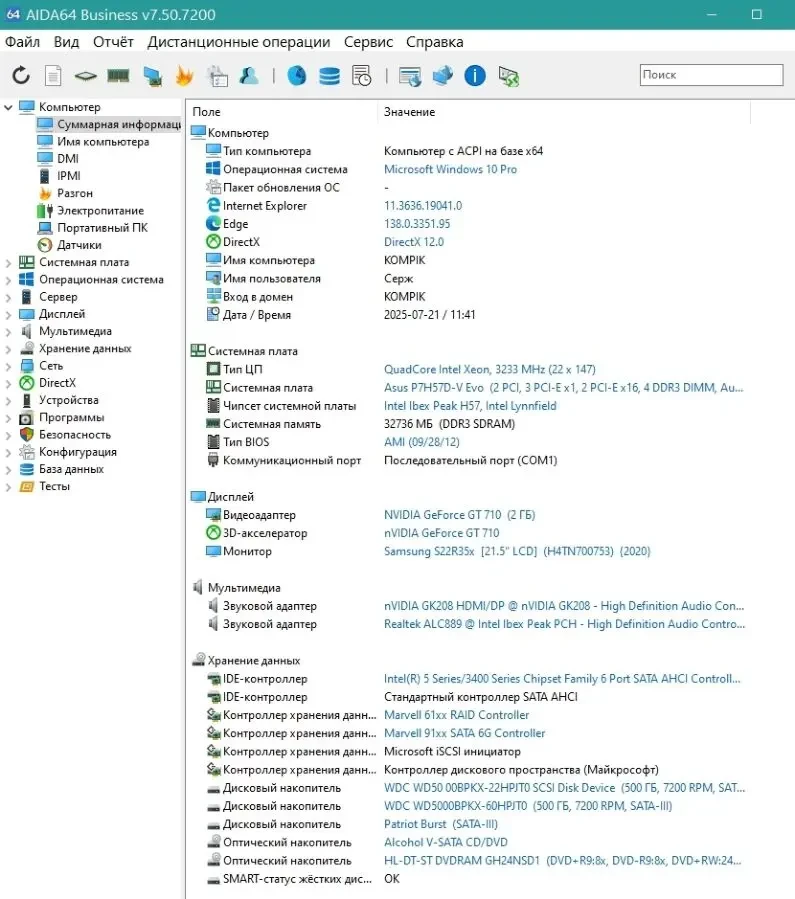Click the user silhouette toolbar icon
The width and height of the screenshot is (795, 899).
point(249,75)
